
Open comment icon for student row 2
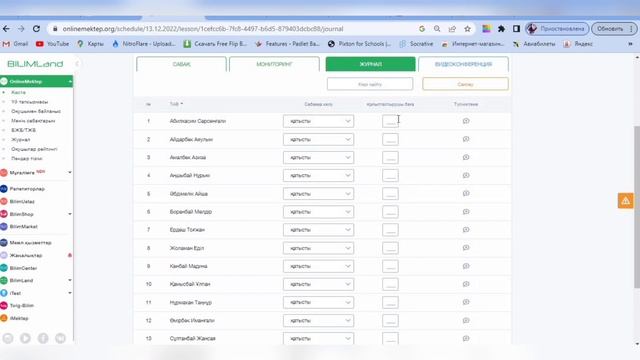(466, 139)
